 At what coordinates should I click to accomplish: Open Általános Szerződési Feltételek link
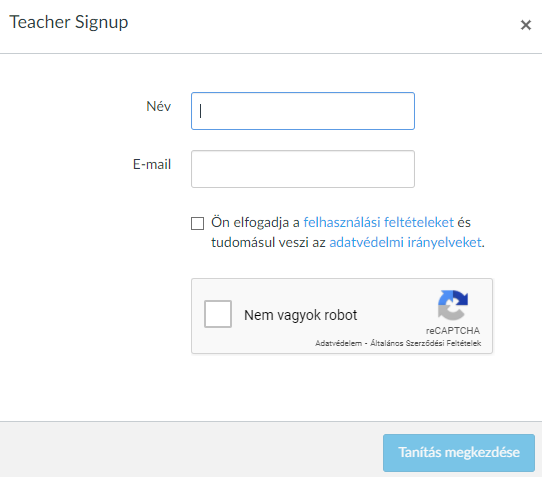426,343
